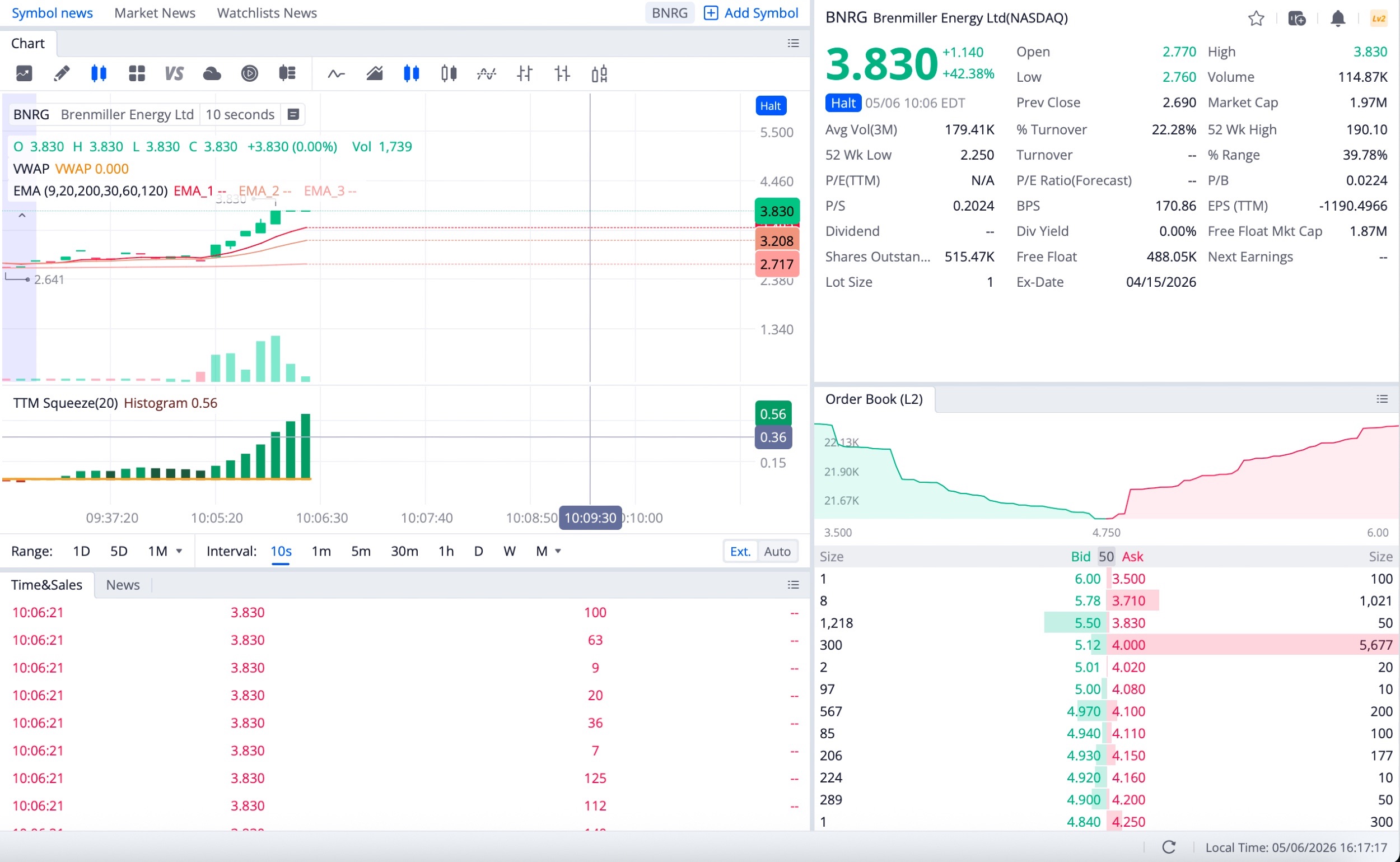Select the Order Book (L2) tab

[x=874, y=399]
